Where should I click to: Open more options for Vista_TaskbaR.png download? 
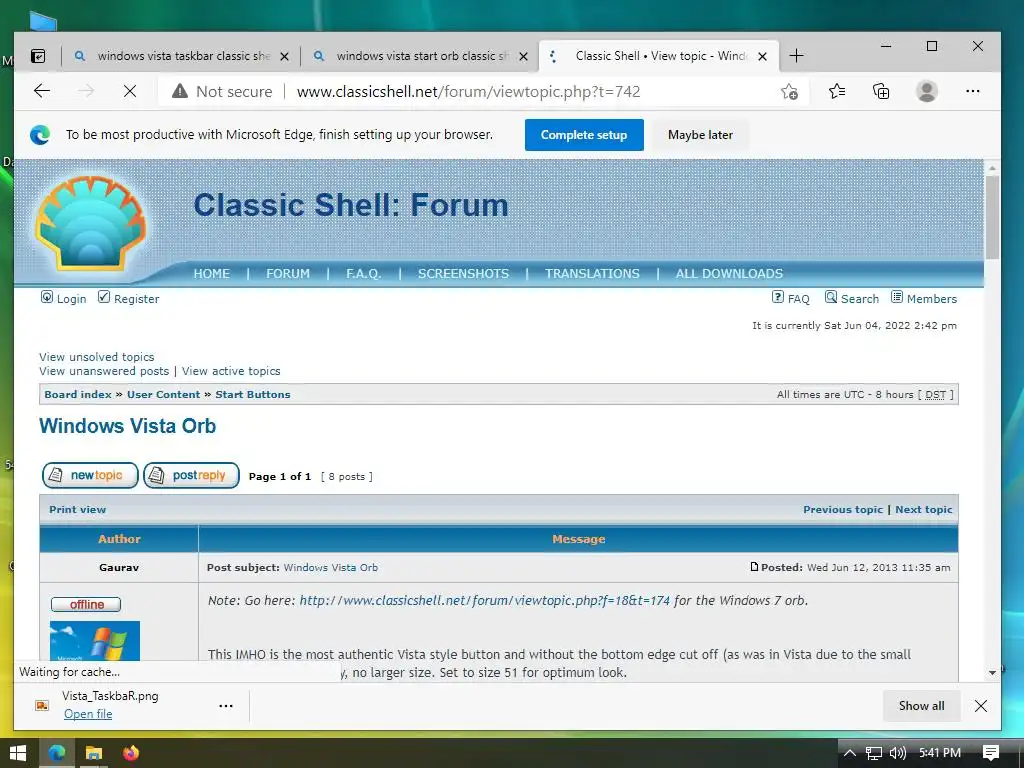pyautogui.click(x=226, y=706)
